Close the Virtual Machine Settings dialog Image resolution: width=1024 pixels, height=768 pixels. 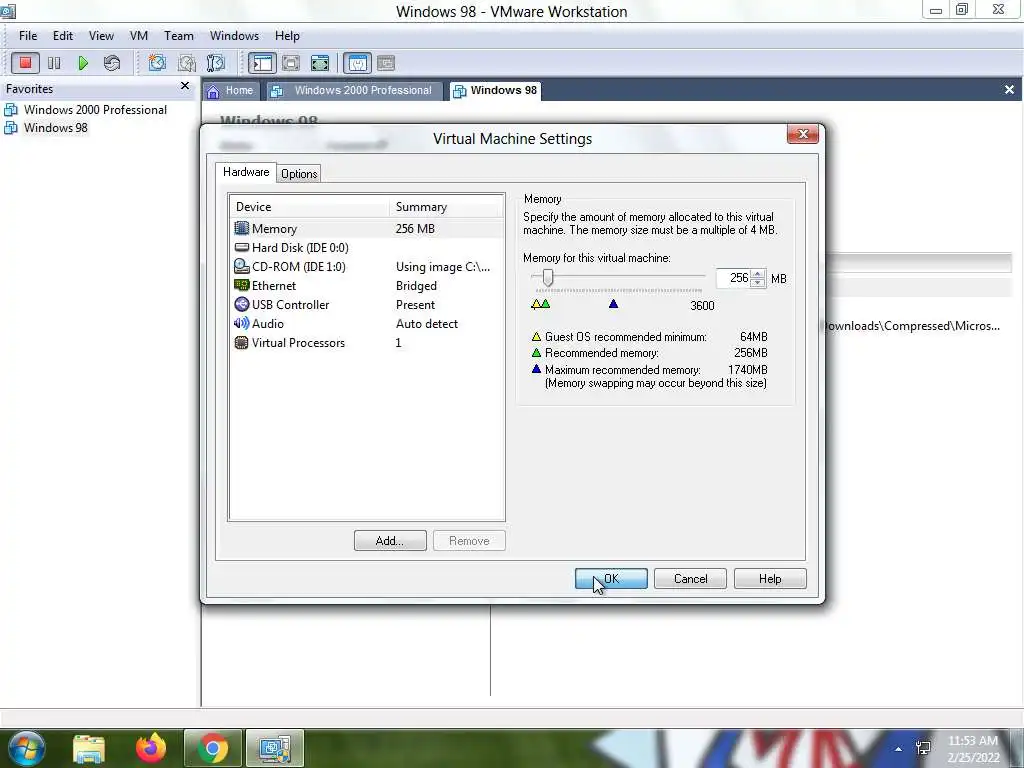(803, 134)
